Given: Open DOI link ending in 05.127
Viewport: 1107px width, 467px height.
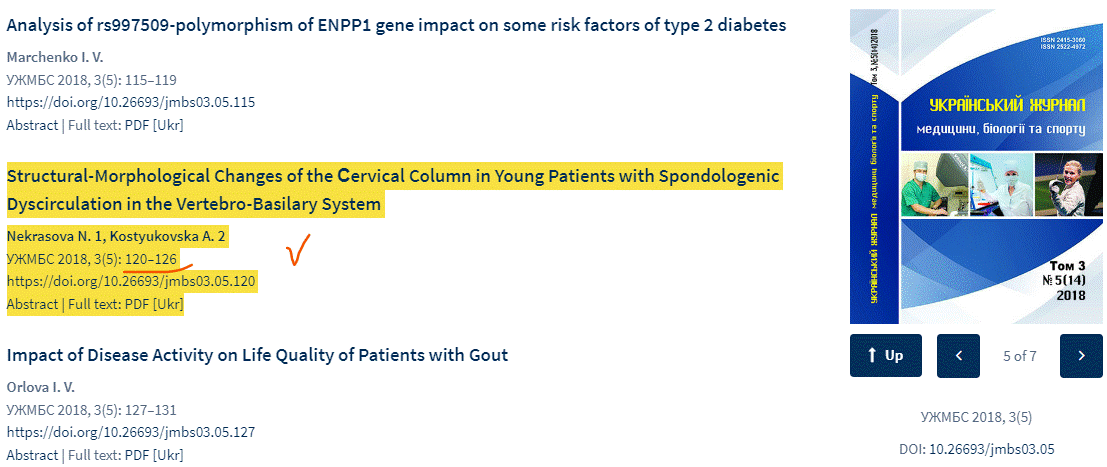Looking at the screenshot, I should tap(131, 433).
